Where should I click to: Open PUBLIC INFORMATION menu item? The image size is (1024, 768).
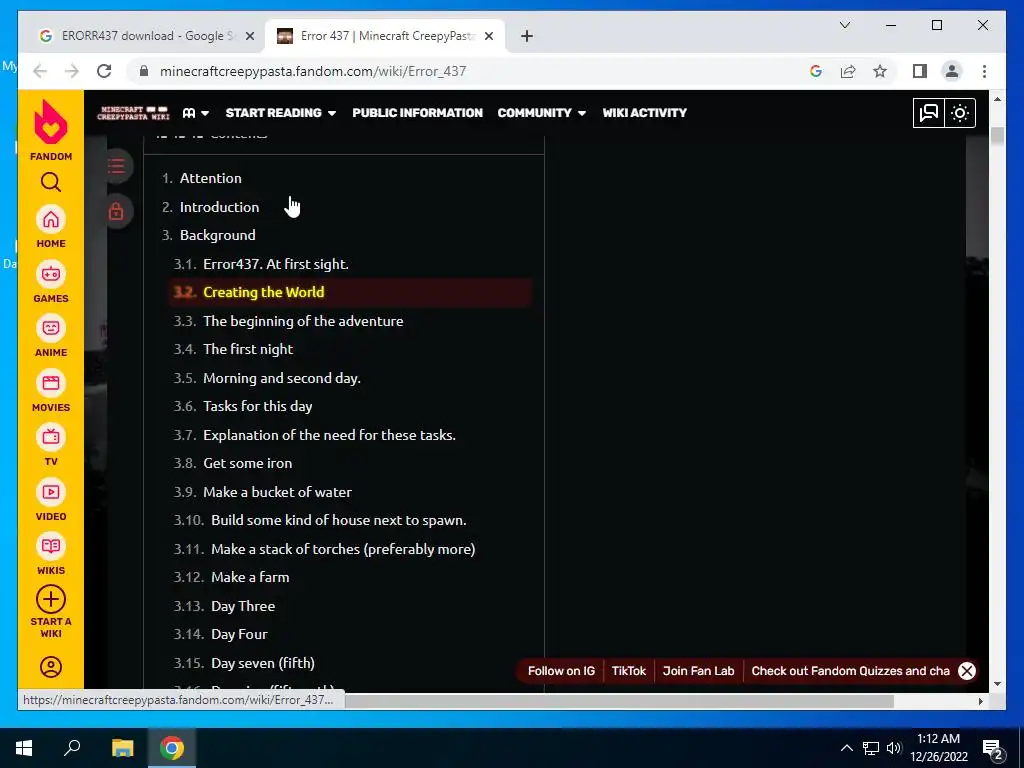pyautogui.click(x=417, y=113)
